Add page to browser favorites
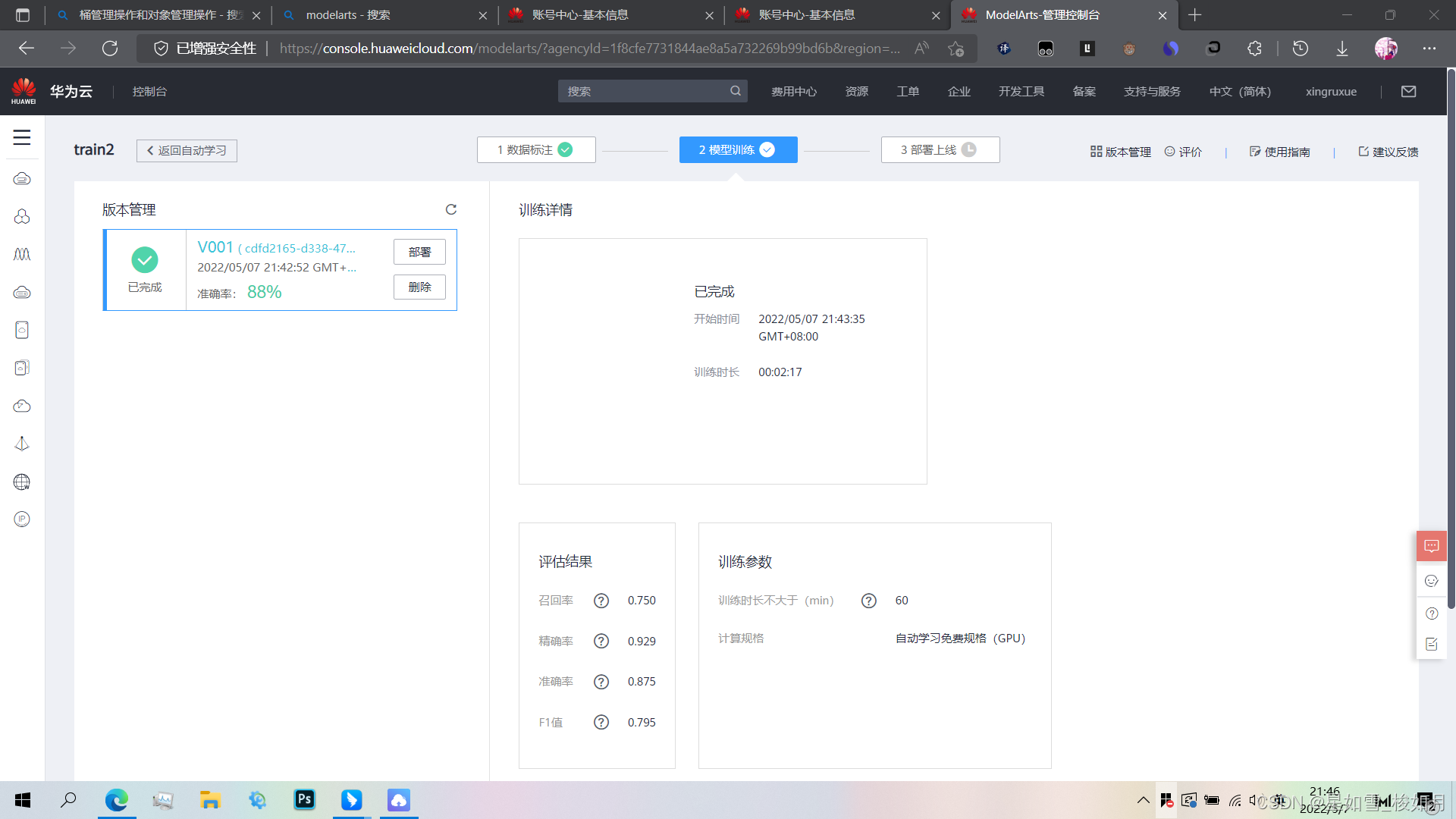Viewport: 1456px width, 819px height. point(955,49)
